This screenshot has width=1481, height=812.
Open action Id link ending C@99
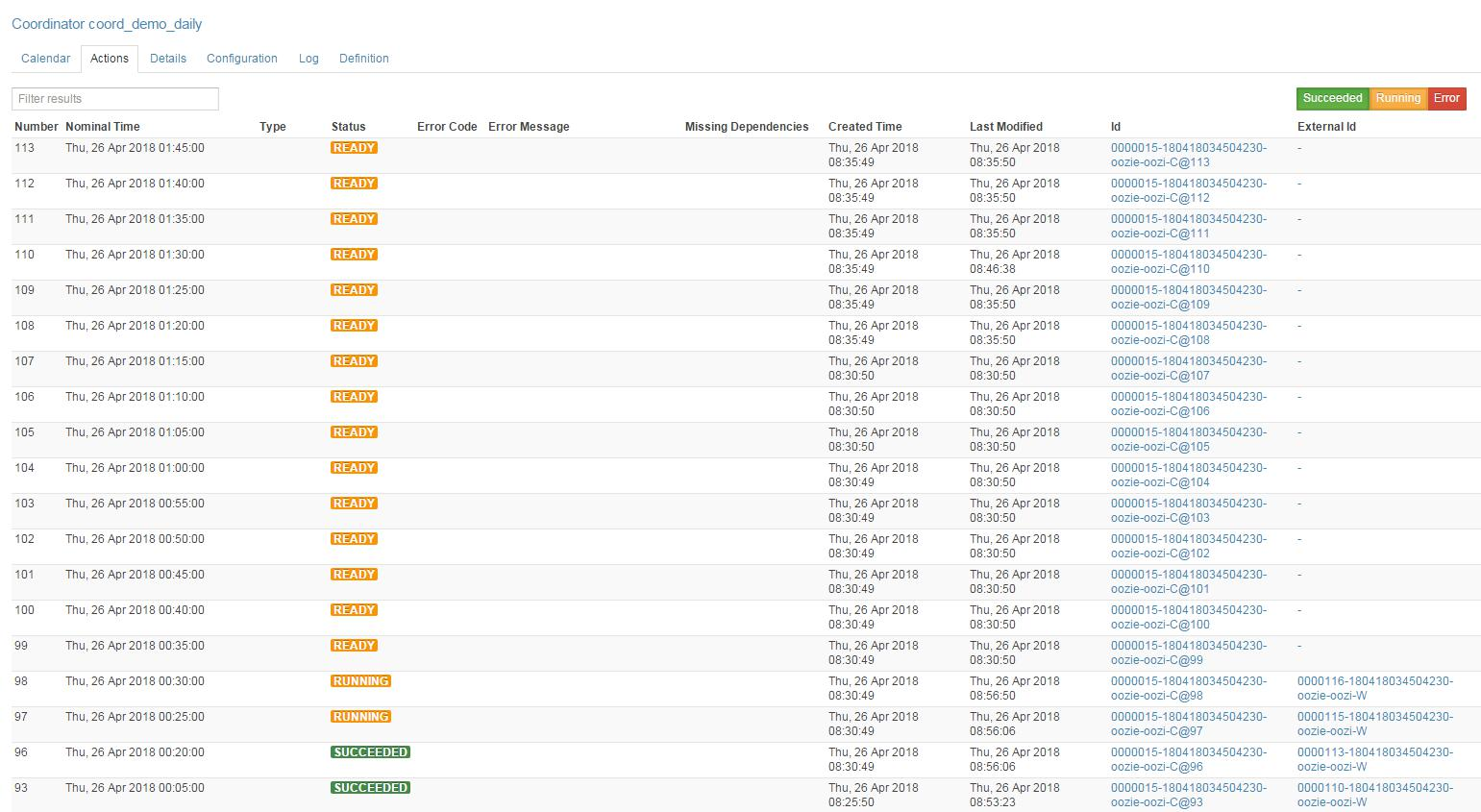click(1189, 653)
